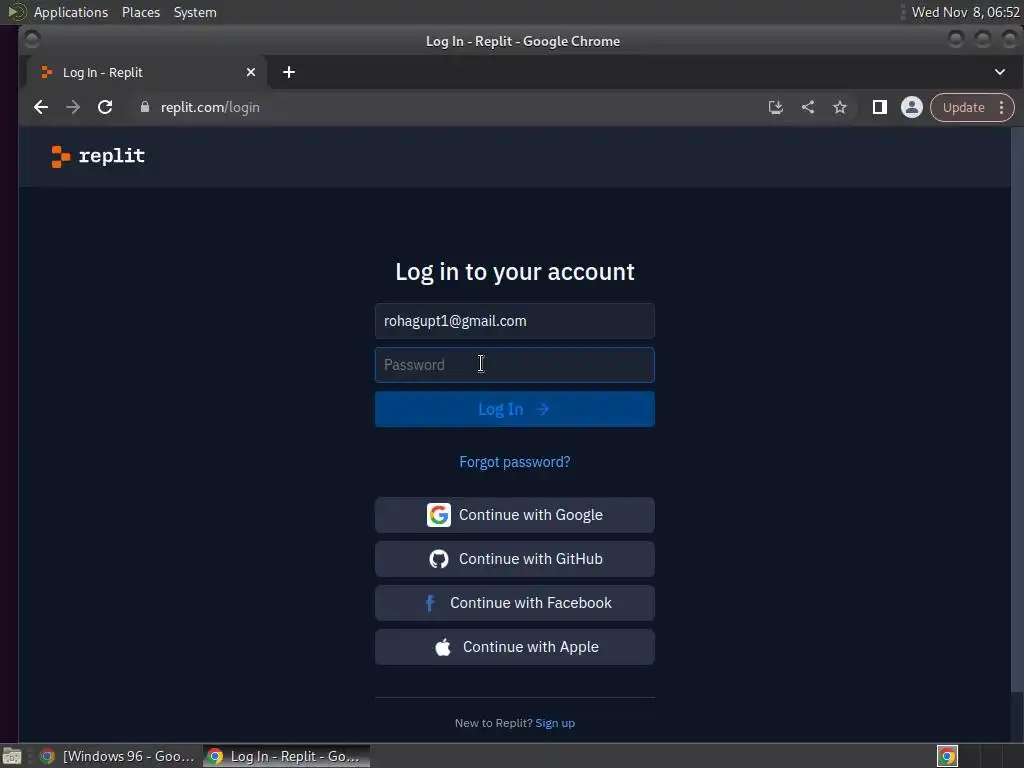The height and width of the screenshot is (768, 1024).
Task: Select Log In - Replit taskbar entry
Action: [x=286, y=756]
